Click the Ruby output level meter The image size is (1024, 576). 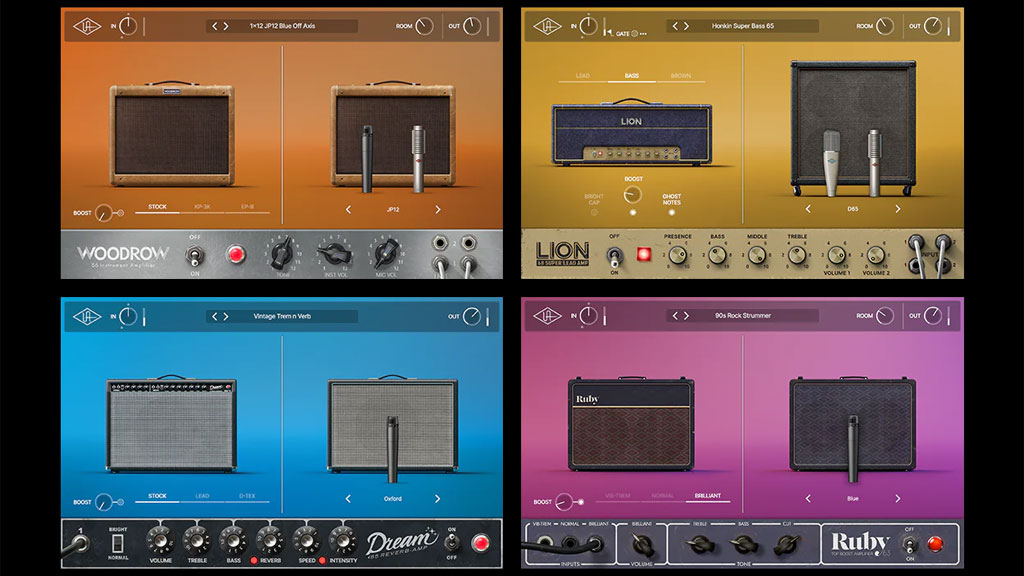point(948,316)
